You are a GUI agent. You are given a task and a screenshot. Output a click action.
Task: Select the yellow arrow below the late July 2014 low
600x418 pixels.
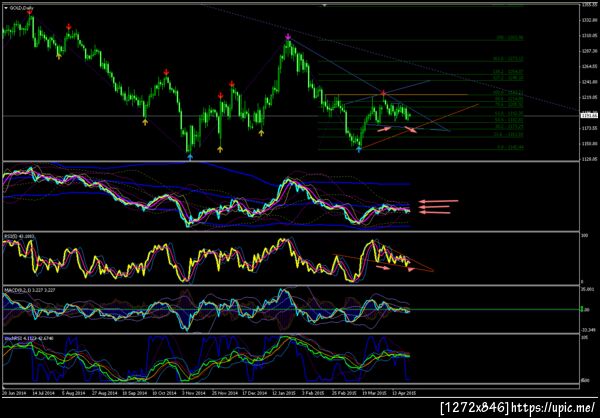coord(59,57)
